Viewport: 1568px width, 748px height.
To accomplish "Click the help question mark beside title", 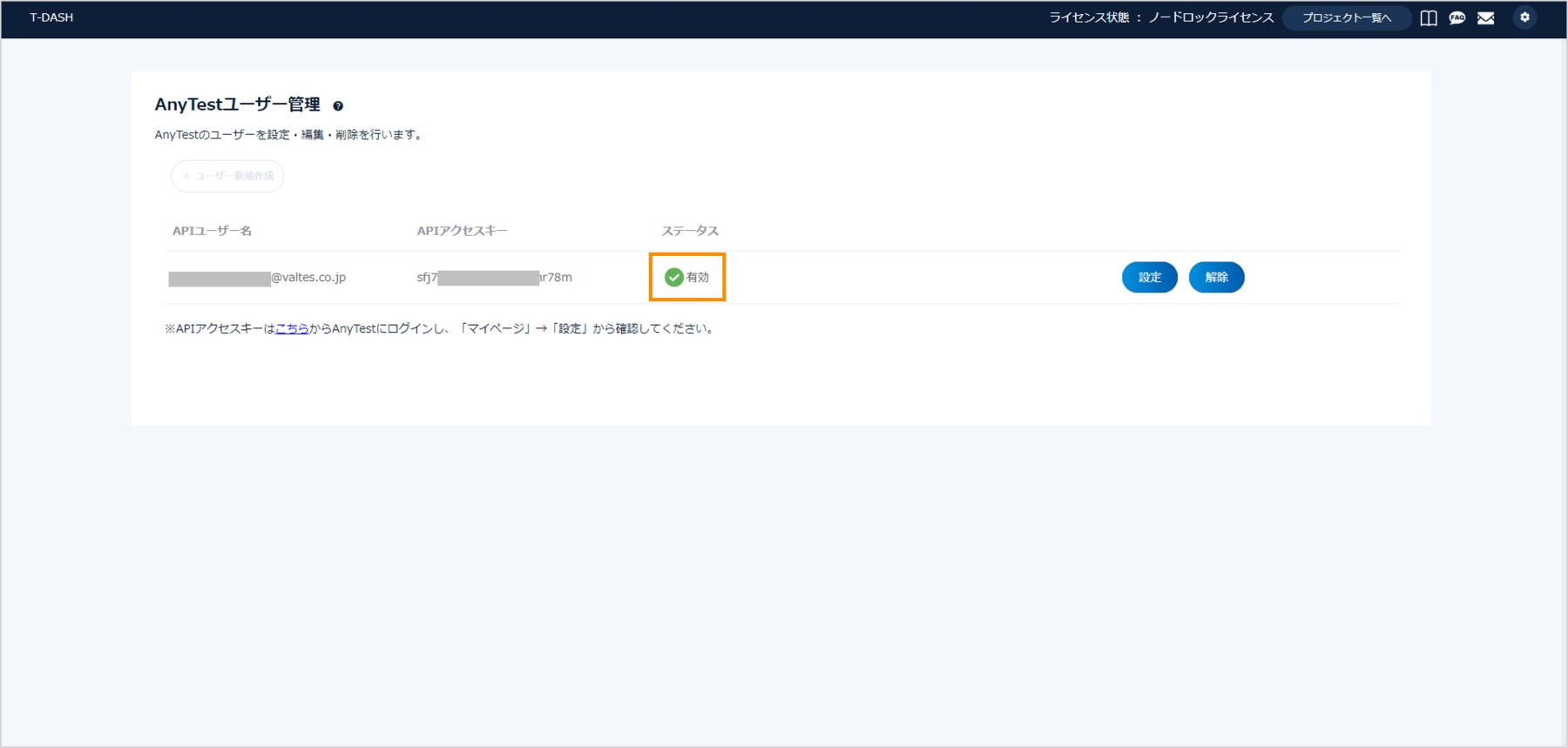I will point(338,106).
